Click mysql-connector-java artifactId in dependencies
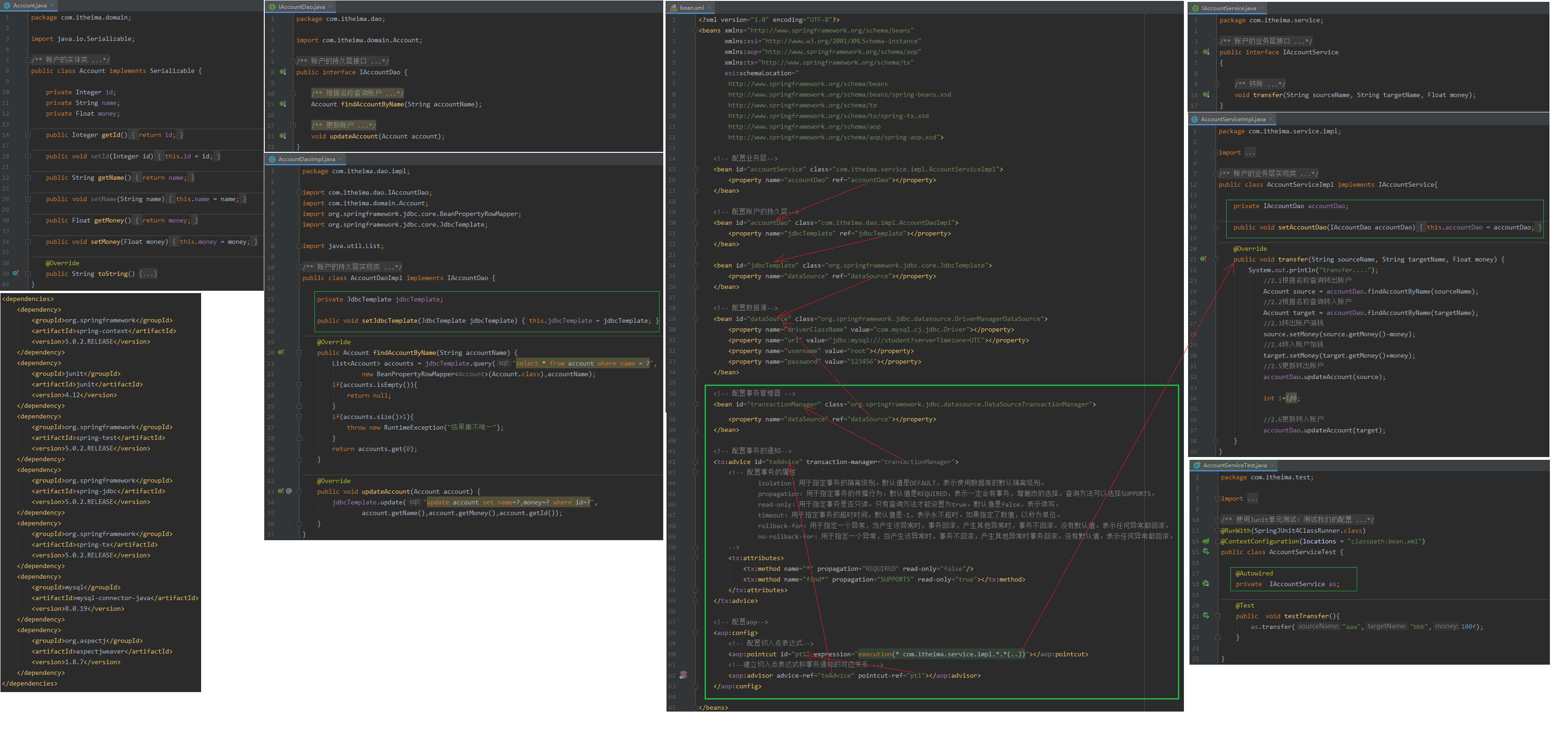The width and height of the screenshot is (1568, 732). tap(113, 598)
